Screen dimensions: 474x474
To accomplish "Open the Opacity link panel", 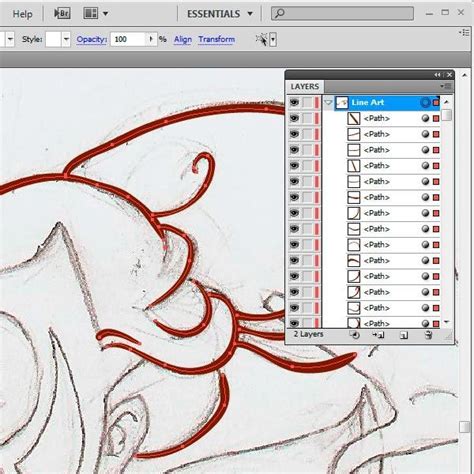I will [x=91, y=39].
